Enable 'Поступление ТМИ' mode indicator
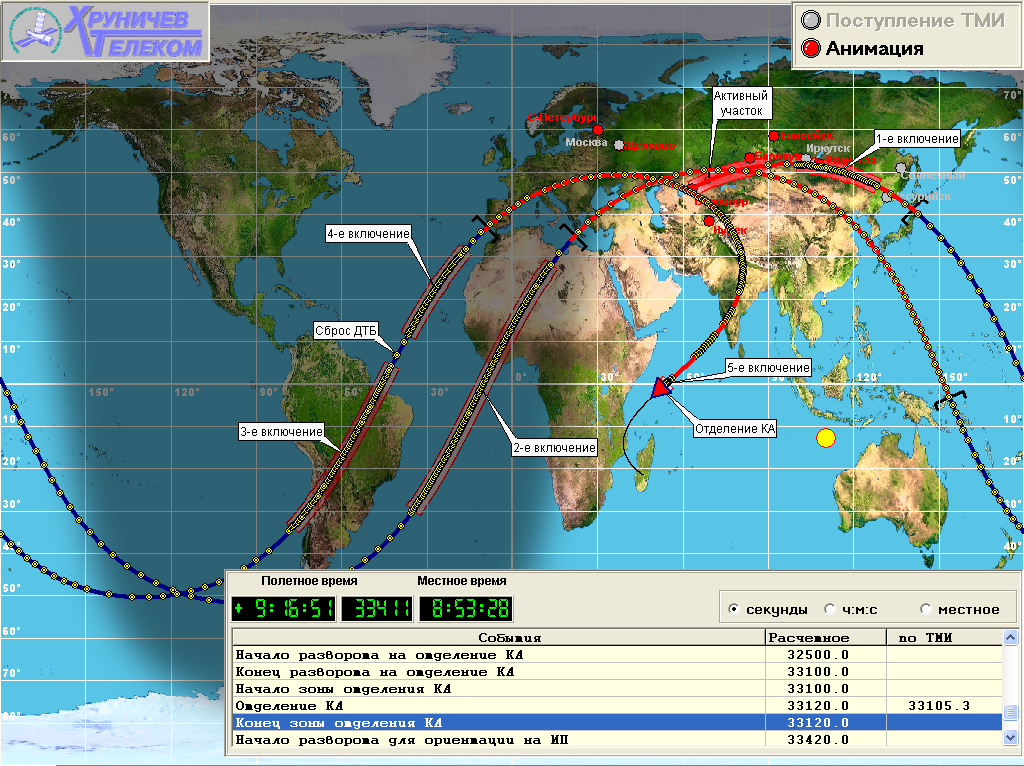Viewport: 1024px width, 766px height. [811, 20]
